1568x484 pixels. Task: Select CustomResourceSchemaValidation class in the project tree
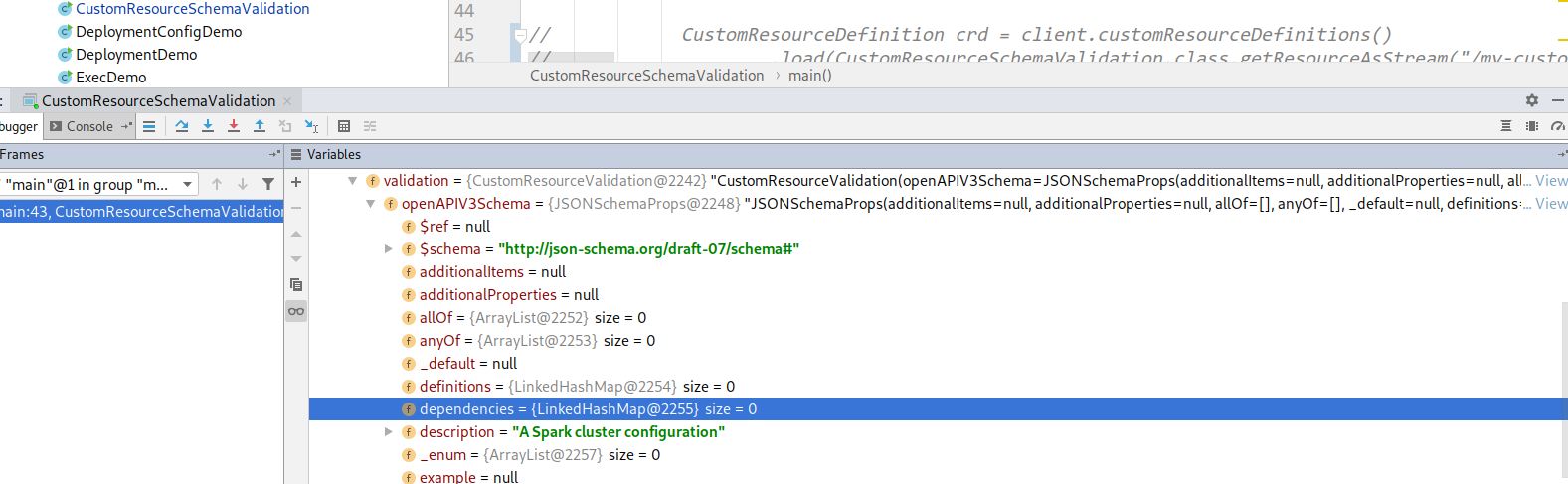click(192, 9)
